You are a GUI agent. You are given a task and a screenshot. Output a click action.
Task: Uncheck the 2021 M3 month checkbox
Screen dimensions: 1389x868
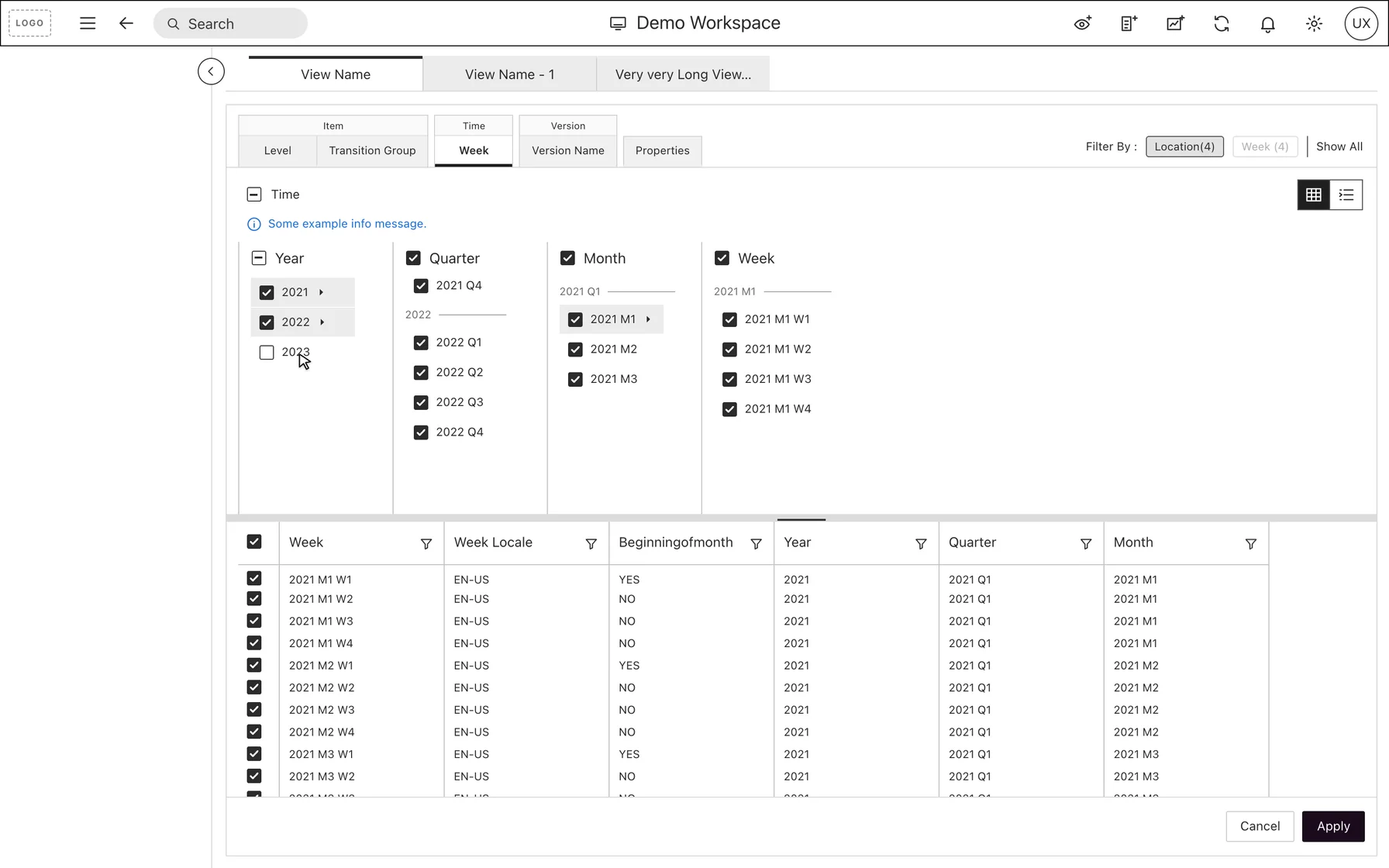pos(575,379)
